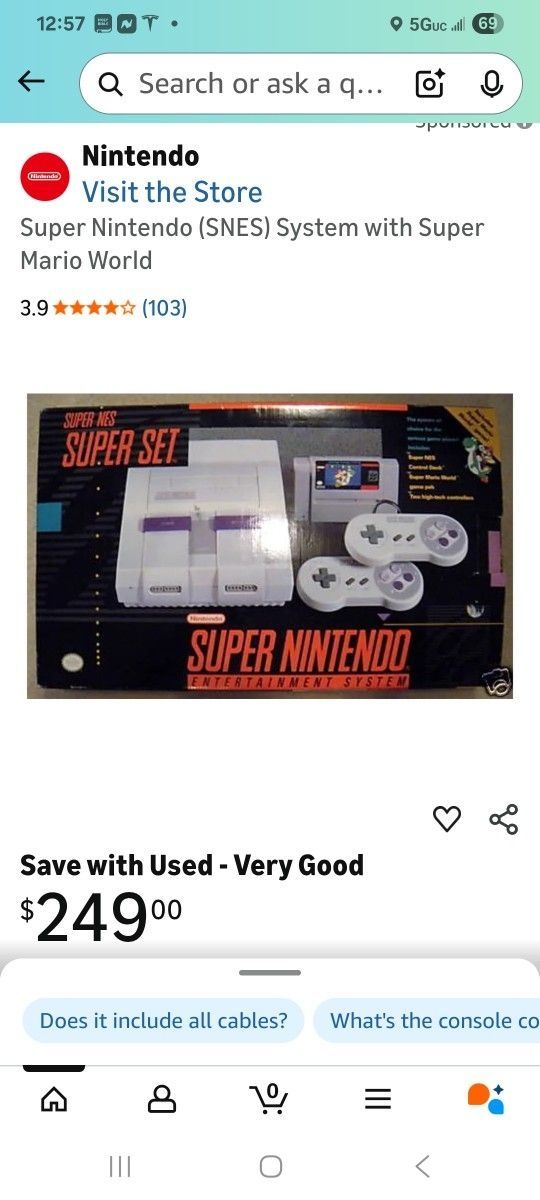
Task: Expand the bottom sheet drag handle
Action: click(270, 972)
